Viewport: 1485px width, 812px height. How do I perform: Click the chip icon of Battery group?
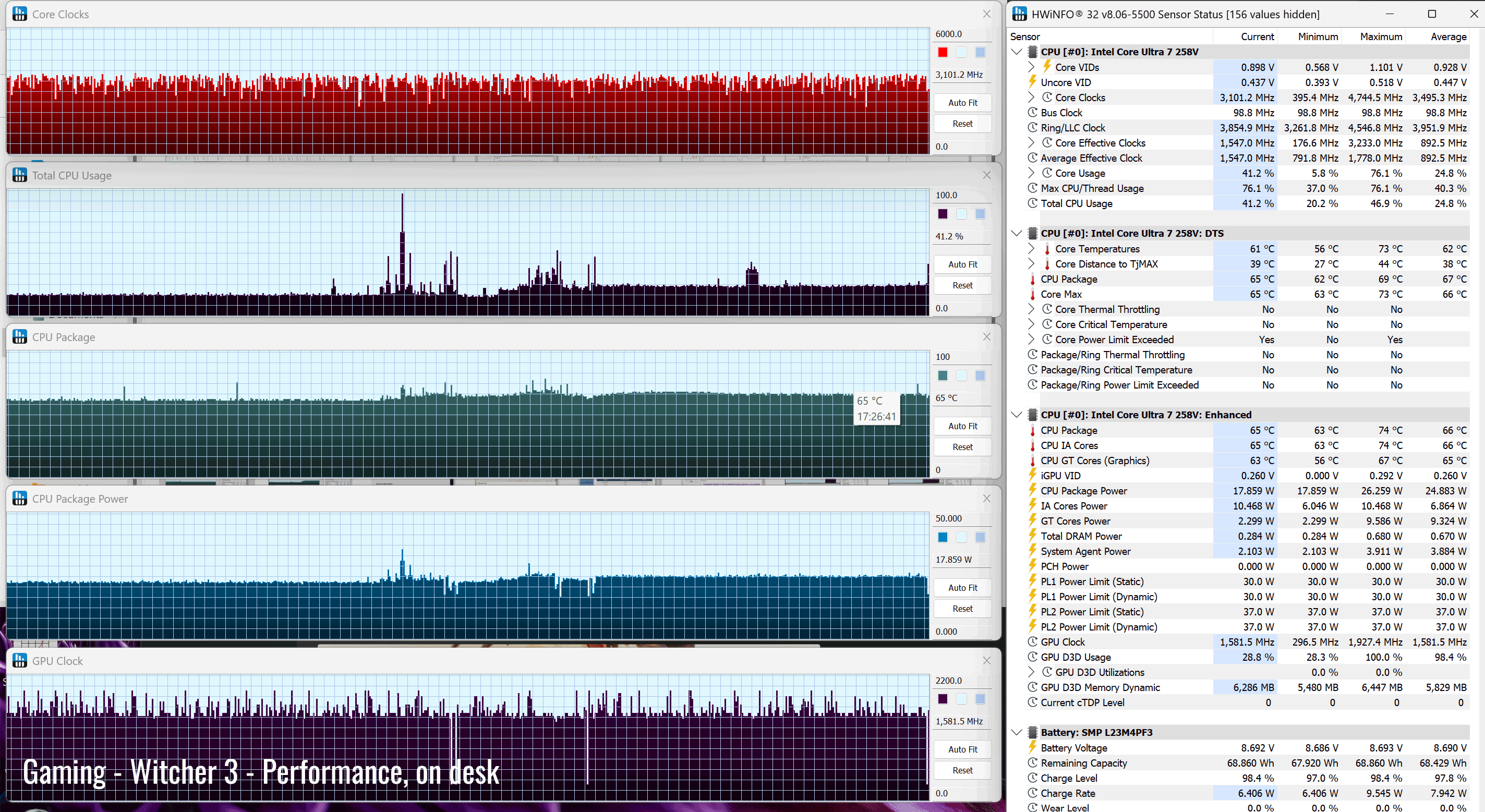pyautogui.click(x=1032, y=733)
